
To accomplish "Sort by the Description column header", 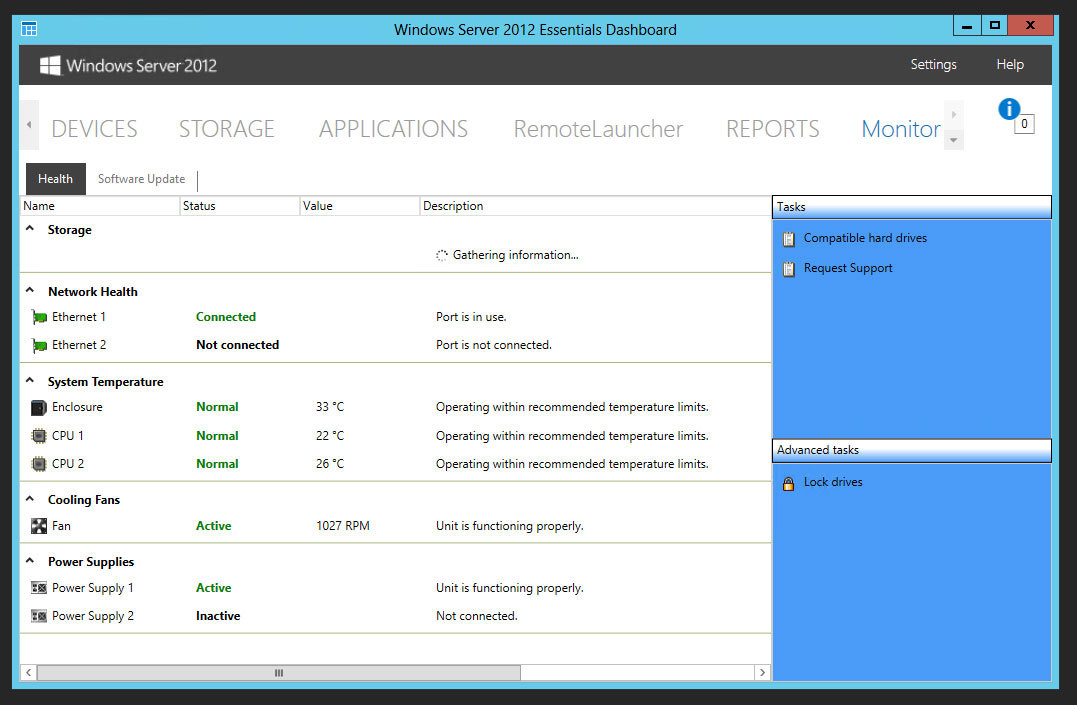I will point(596,206).
